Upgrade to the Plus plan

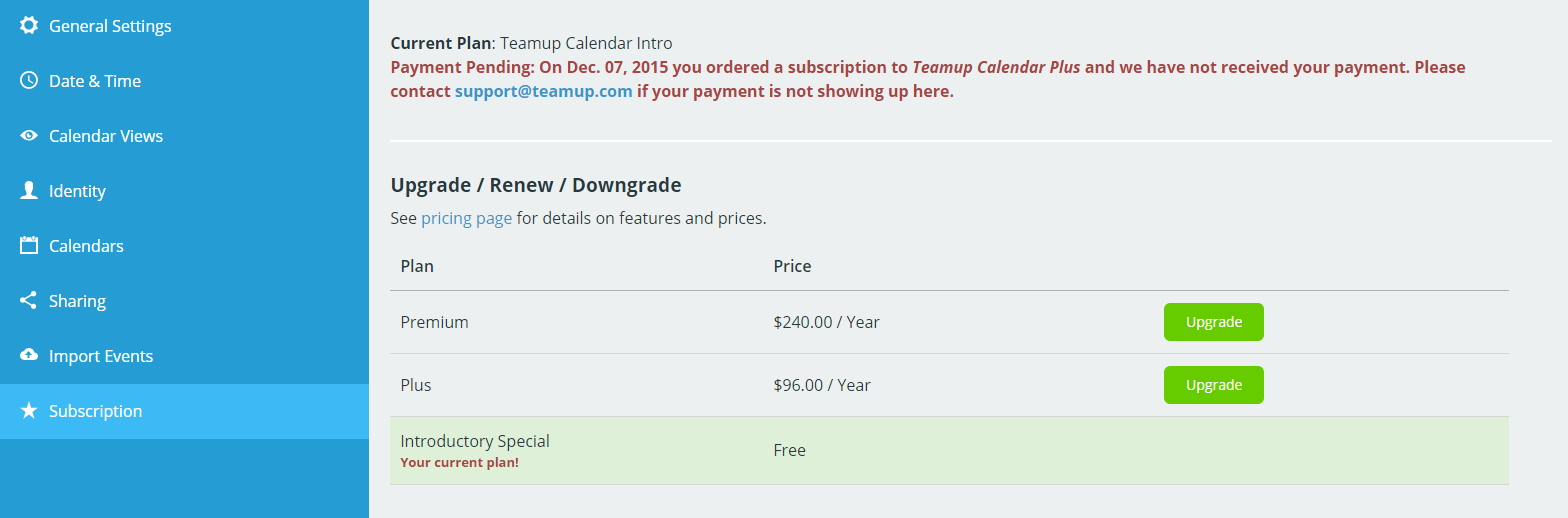(x=1214, y=385)
